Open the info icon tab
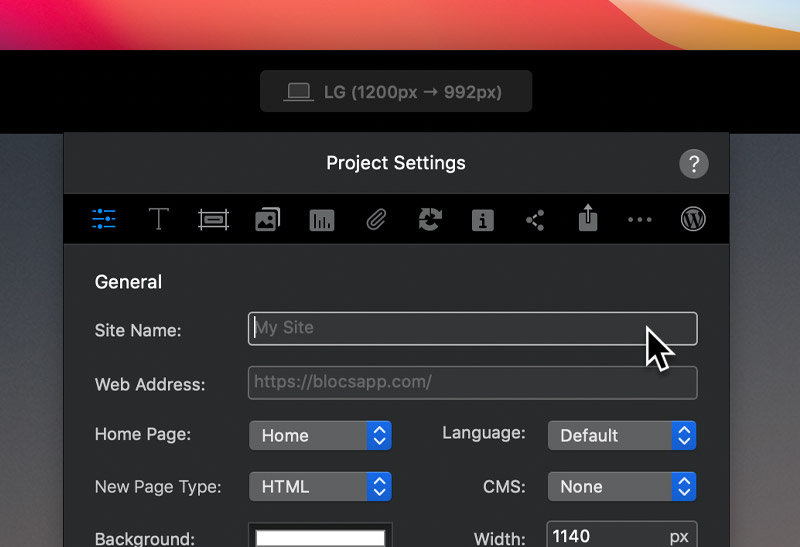The image size is (800, 547). 483,220
